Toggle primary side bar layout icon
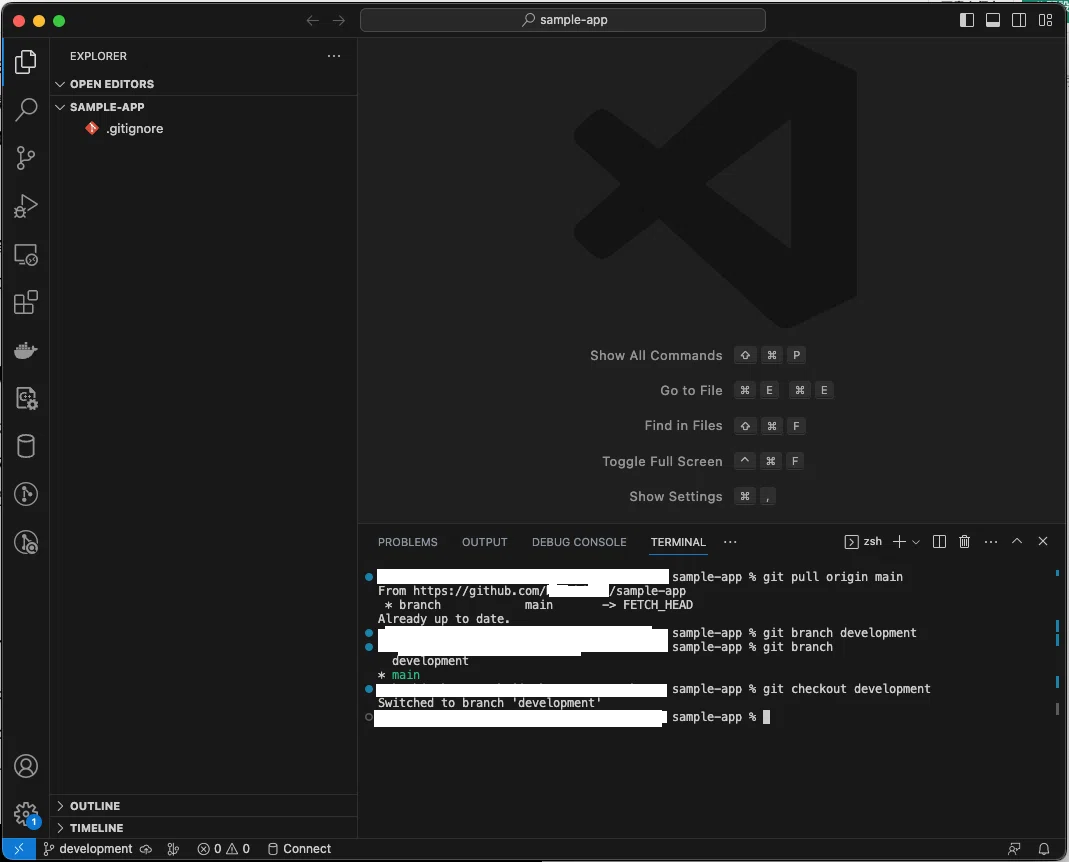The image size is (1069, 862). 967,20
